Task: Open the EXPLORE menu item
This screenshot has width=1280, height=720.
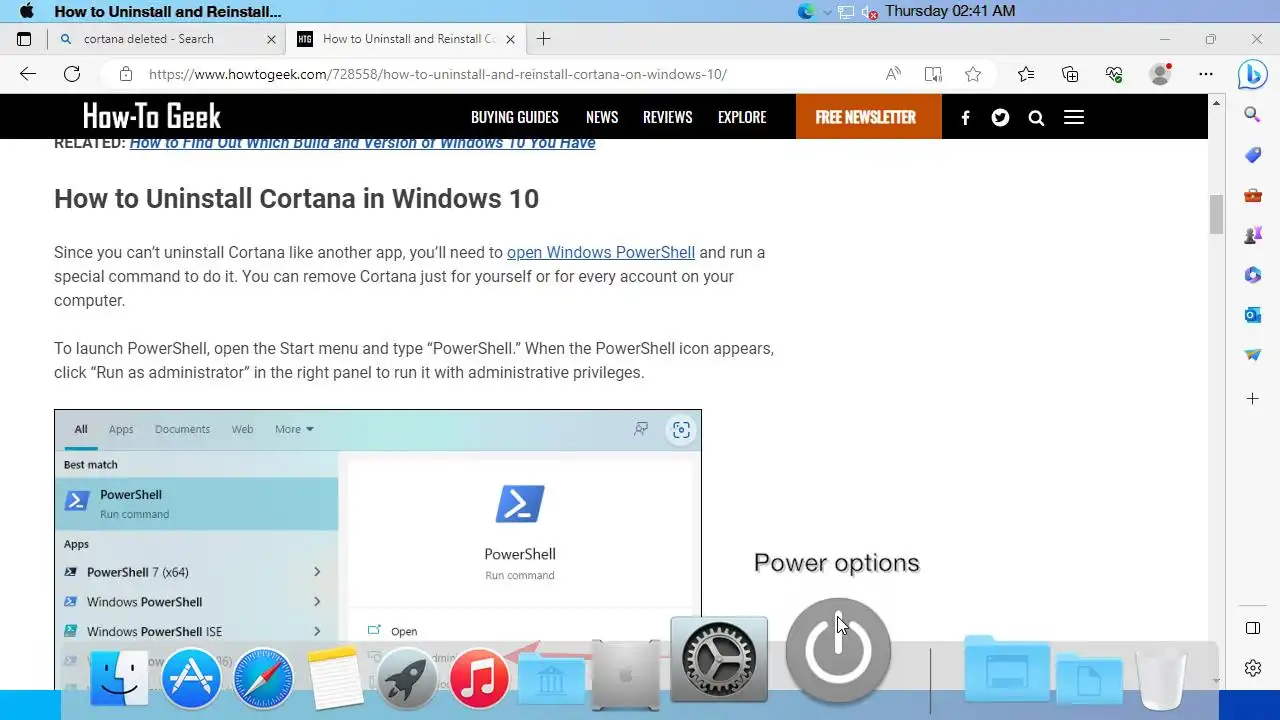Action: pyautogui.click(x=742, y=117)
